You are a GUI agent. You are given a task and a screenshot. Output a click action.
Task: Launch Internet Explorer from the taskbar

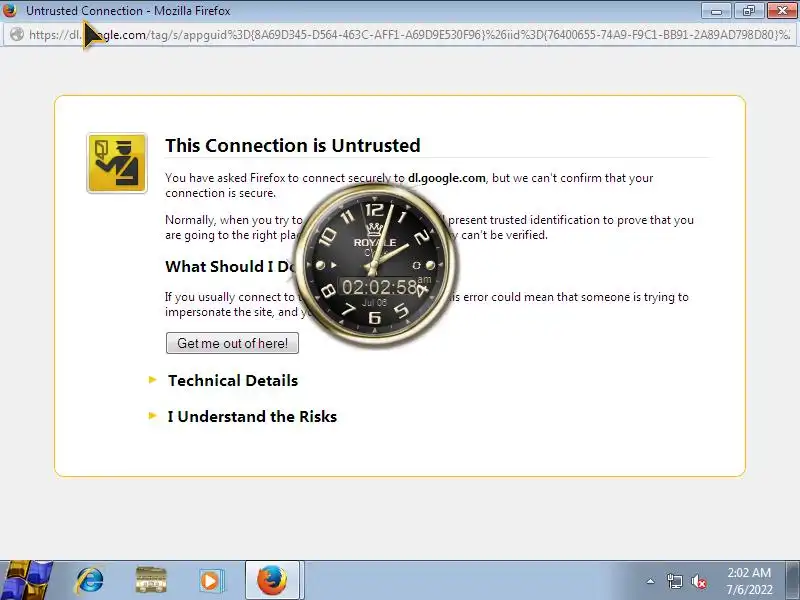point(90,581)
